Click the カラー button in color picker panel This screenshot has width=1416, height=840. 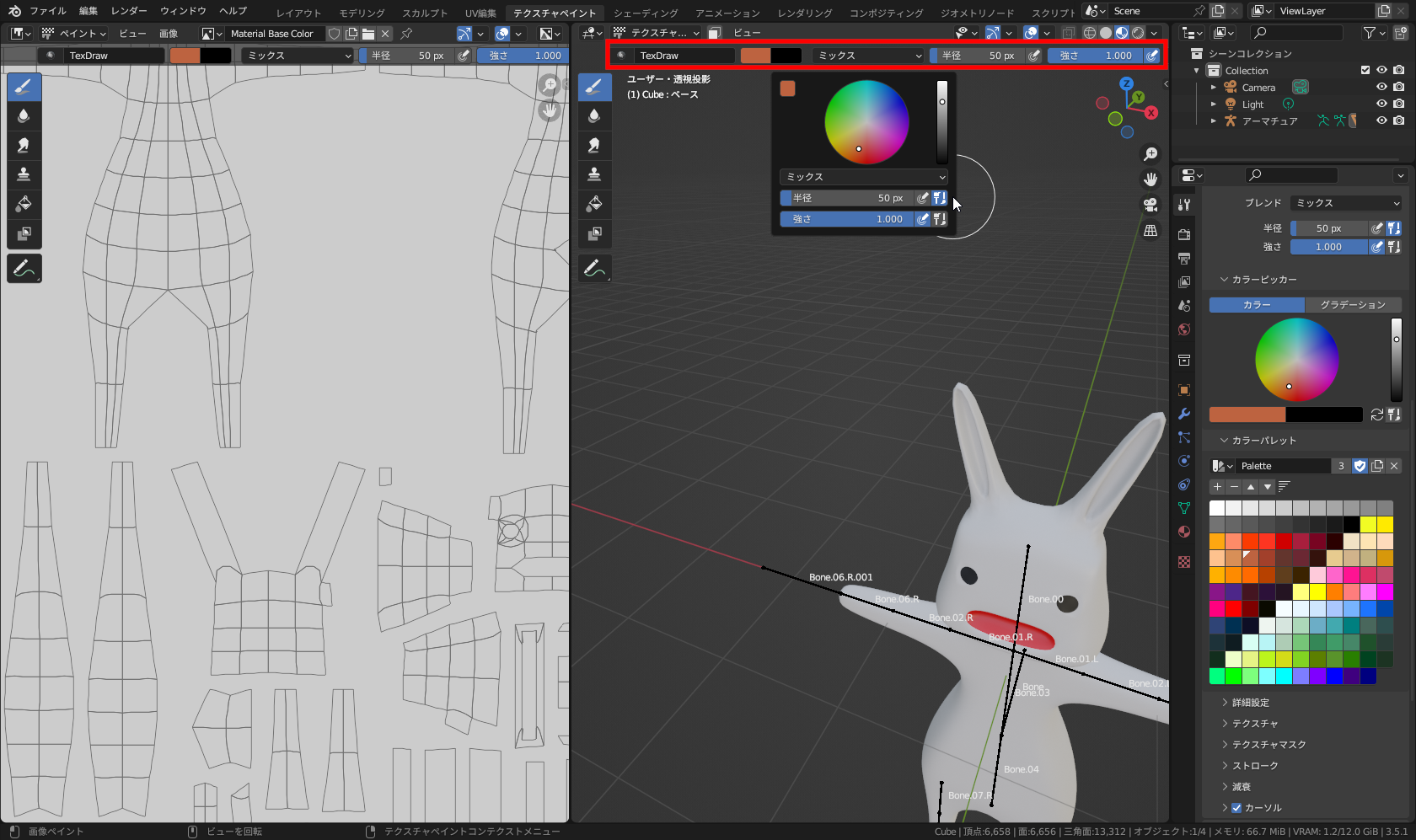coord(1256,305)
